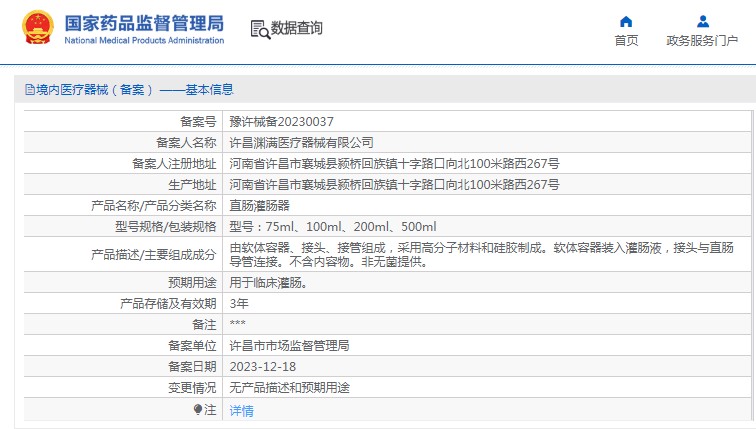Click the 政务服务门户 person icon
756x429 pixels.
coord(702,22)
